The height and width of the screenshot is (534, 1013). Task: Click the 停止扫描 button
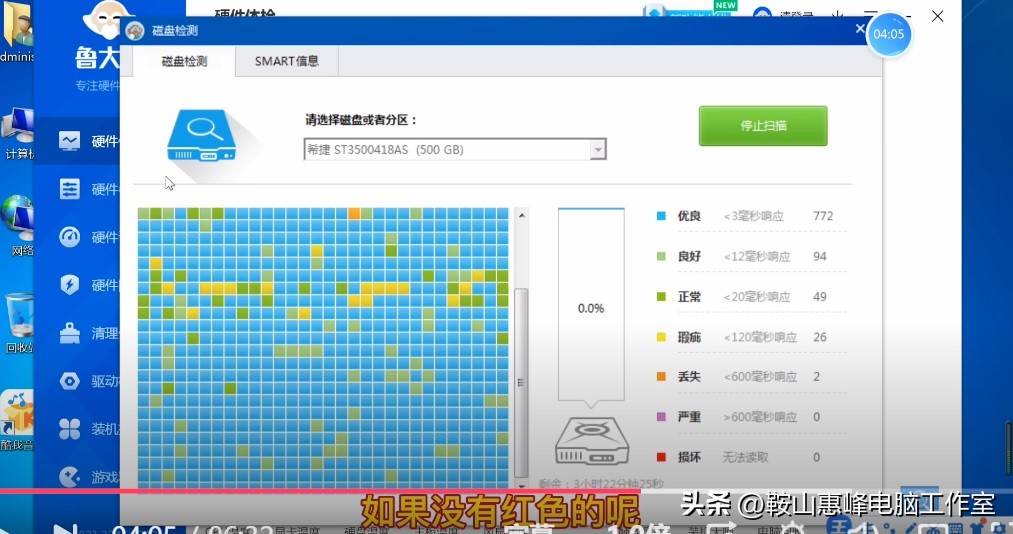coord(763,126)
